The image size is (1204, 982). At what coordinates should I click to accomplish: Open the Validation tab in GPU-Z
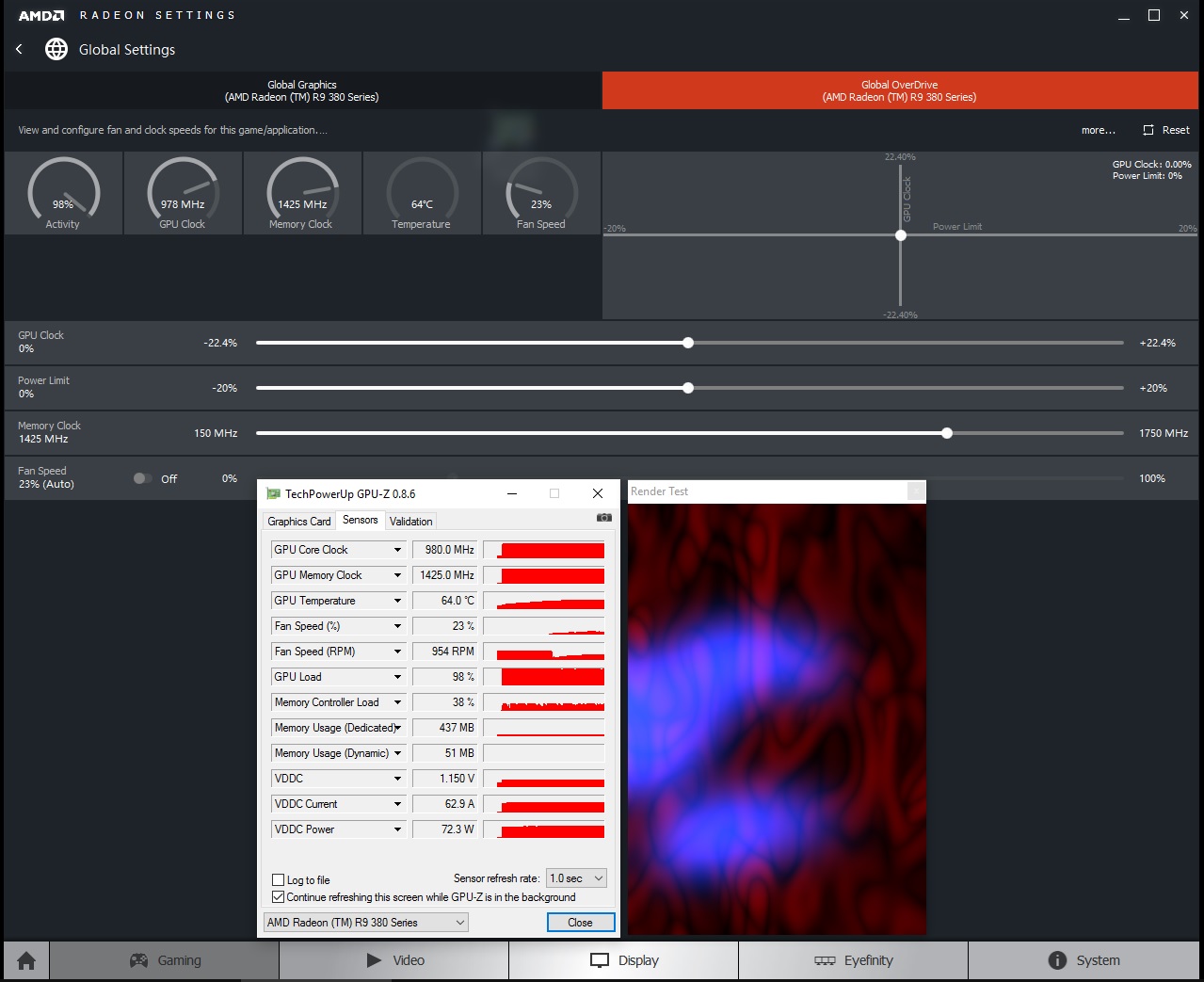click(x=411, y=522)
